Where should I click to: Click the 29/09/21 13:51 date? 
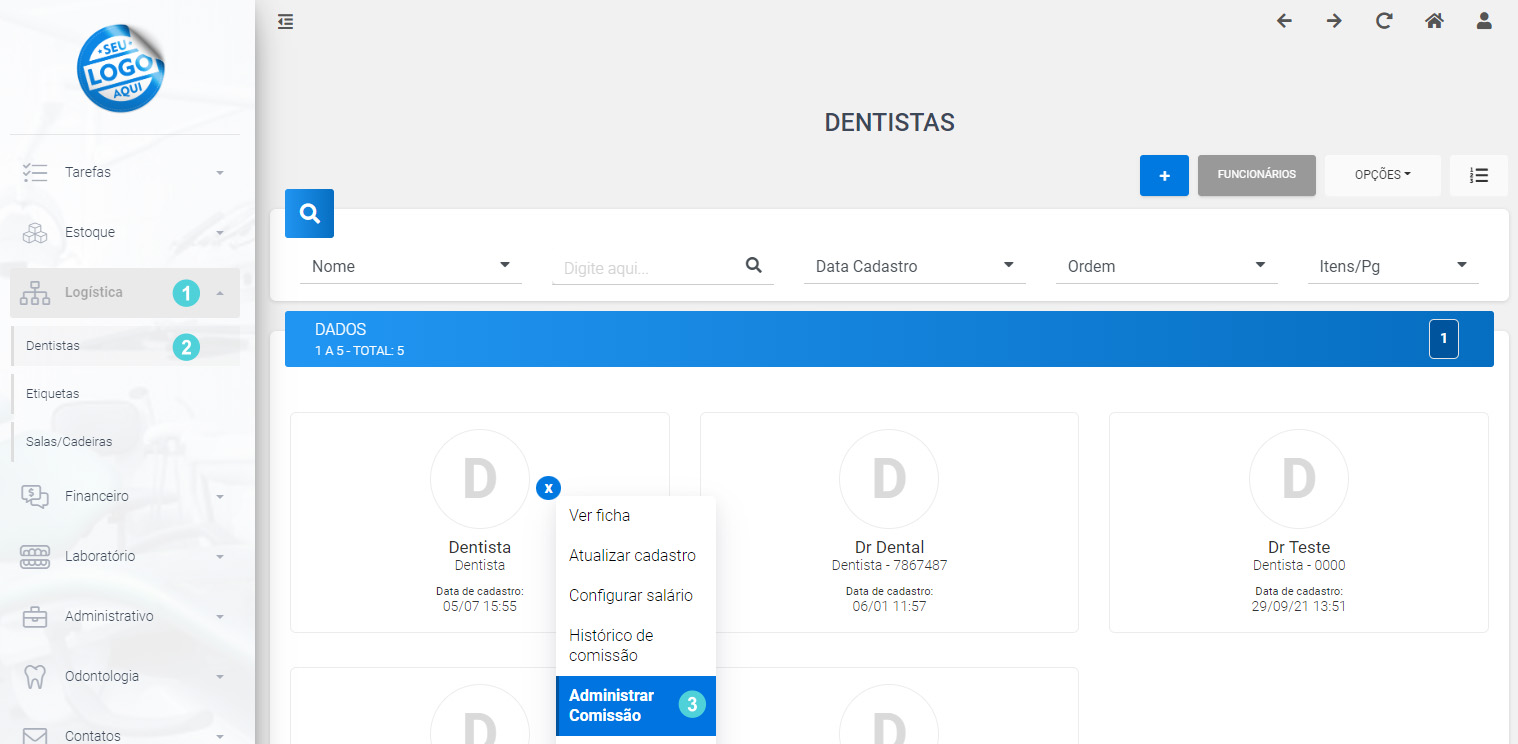1299,606
